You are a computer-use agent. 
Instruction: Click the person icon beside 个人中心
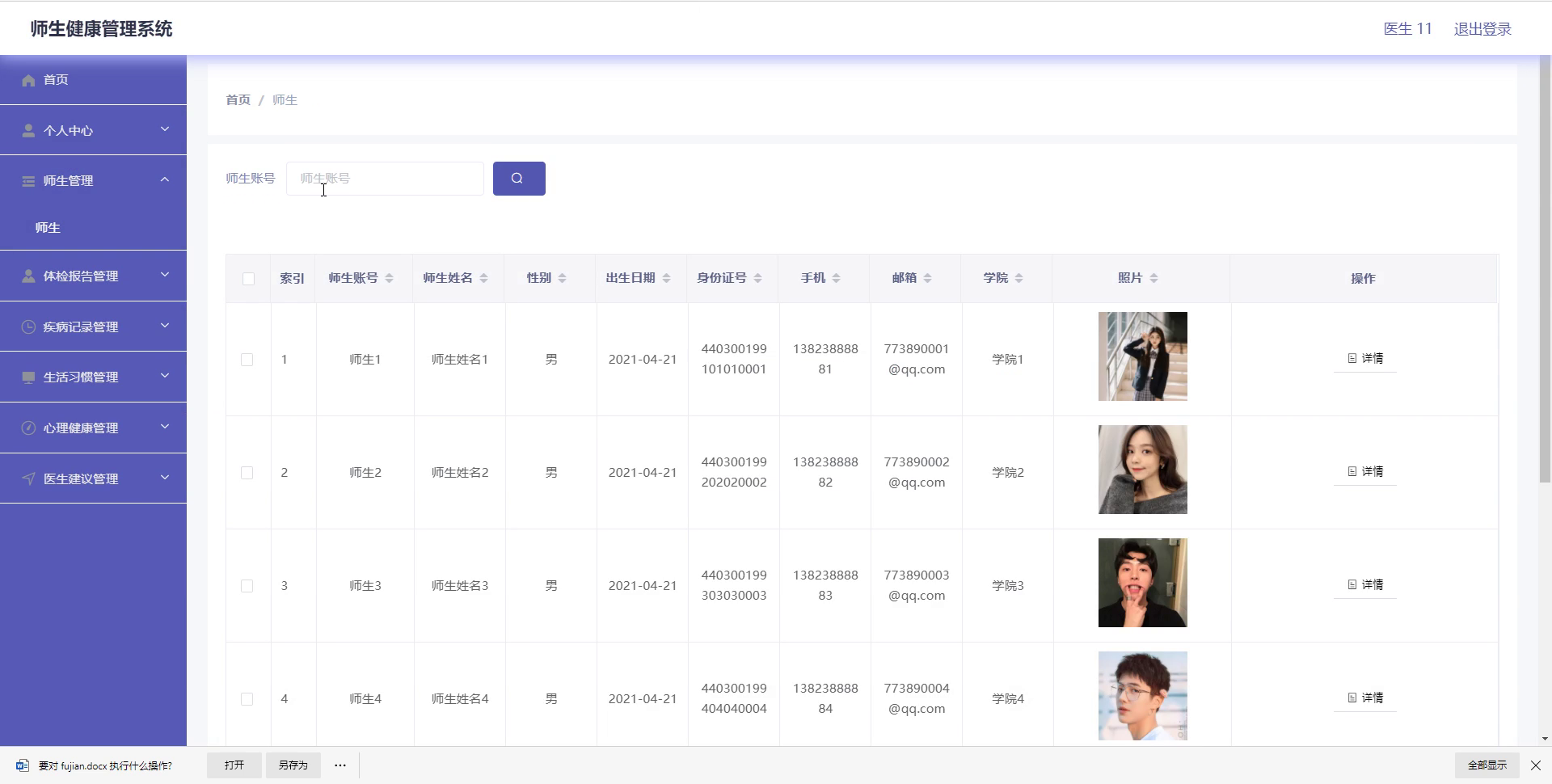click(x=28, y=130)
